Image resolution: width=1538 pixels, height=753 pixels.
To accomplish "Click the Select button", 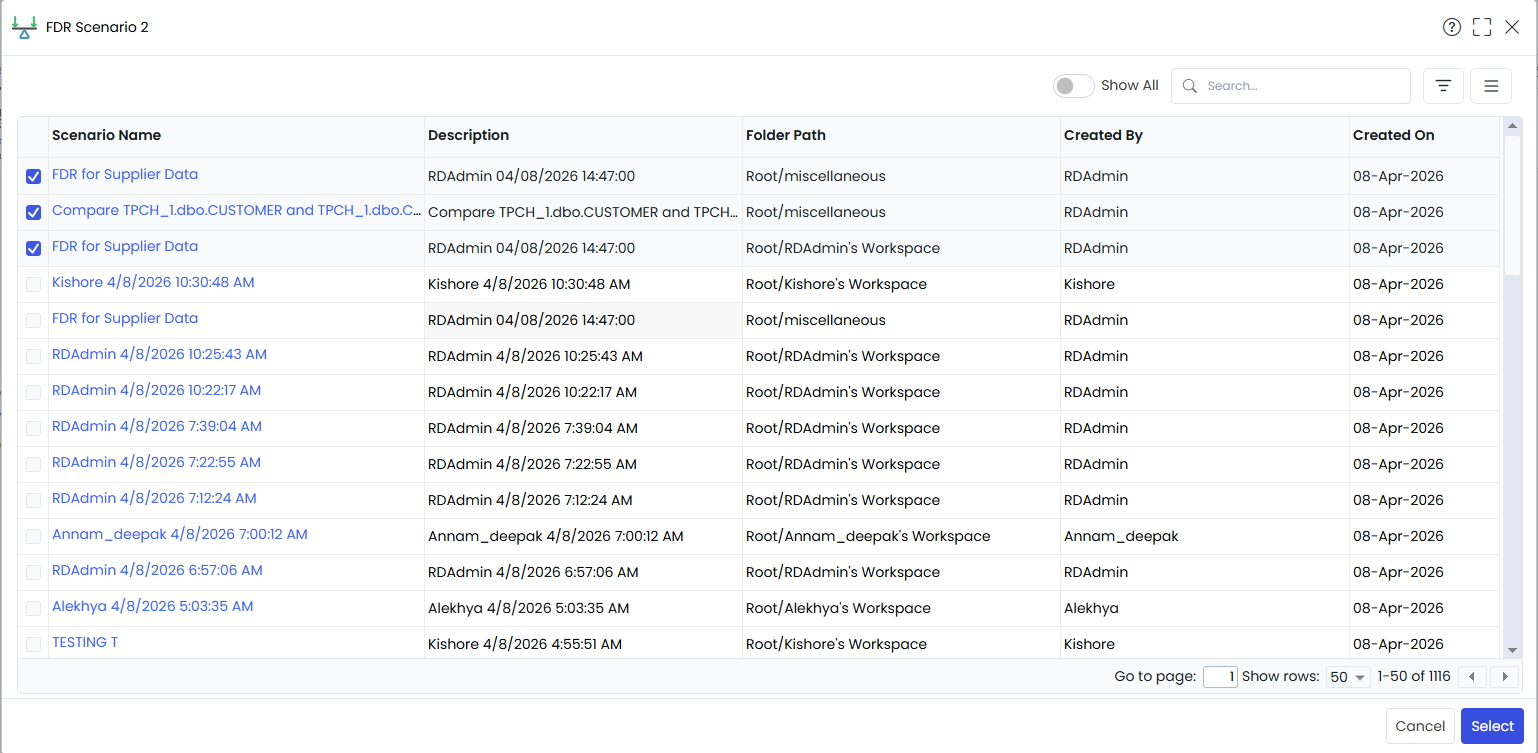I will (1492, 726).
